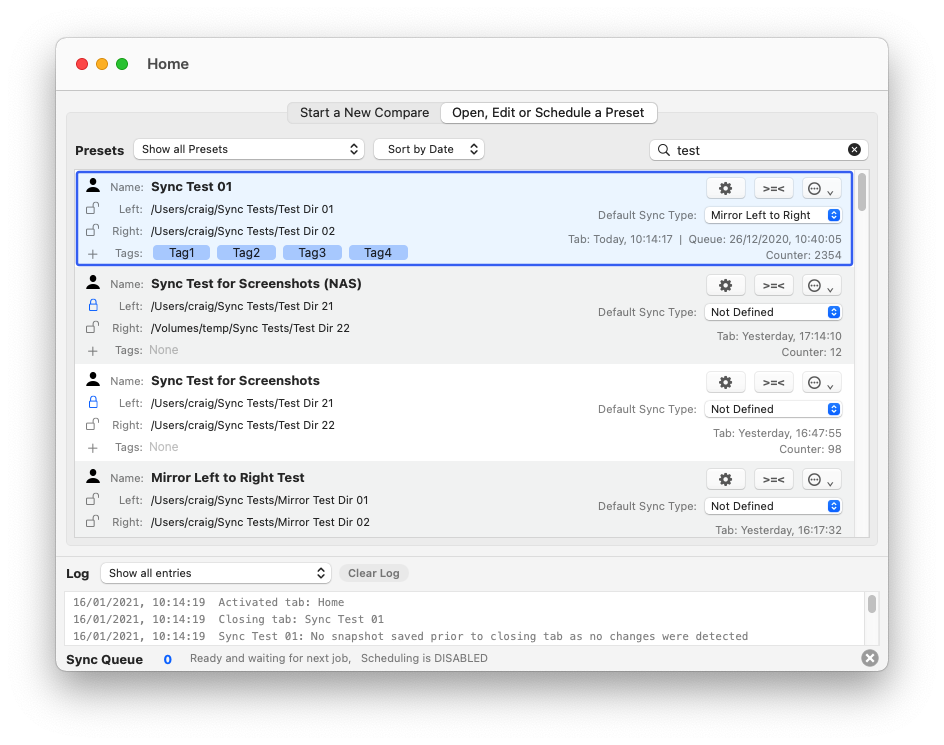944x745 pixels.
Task: Change Mirror Left to Right sync type
Action: coord(773,215)
